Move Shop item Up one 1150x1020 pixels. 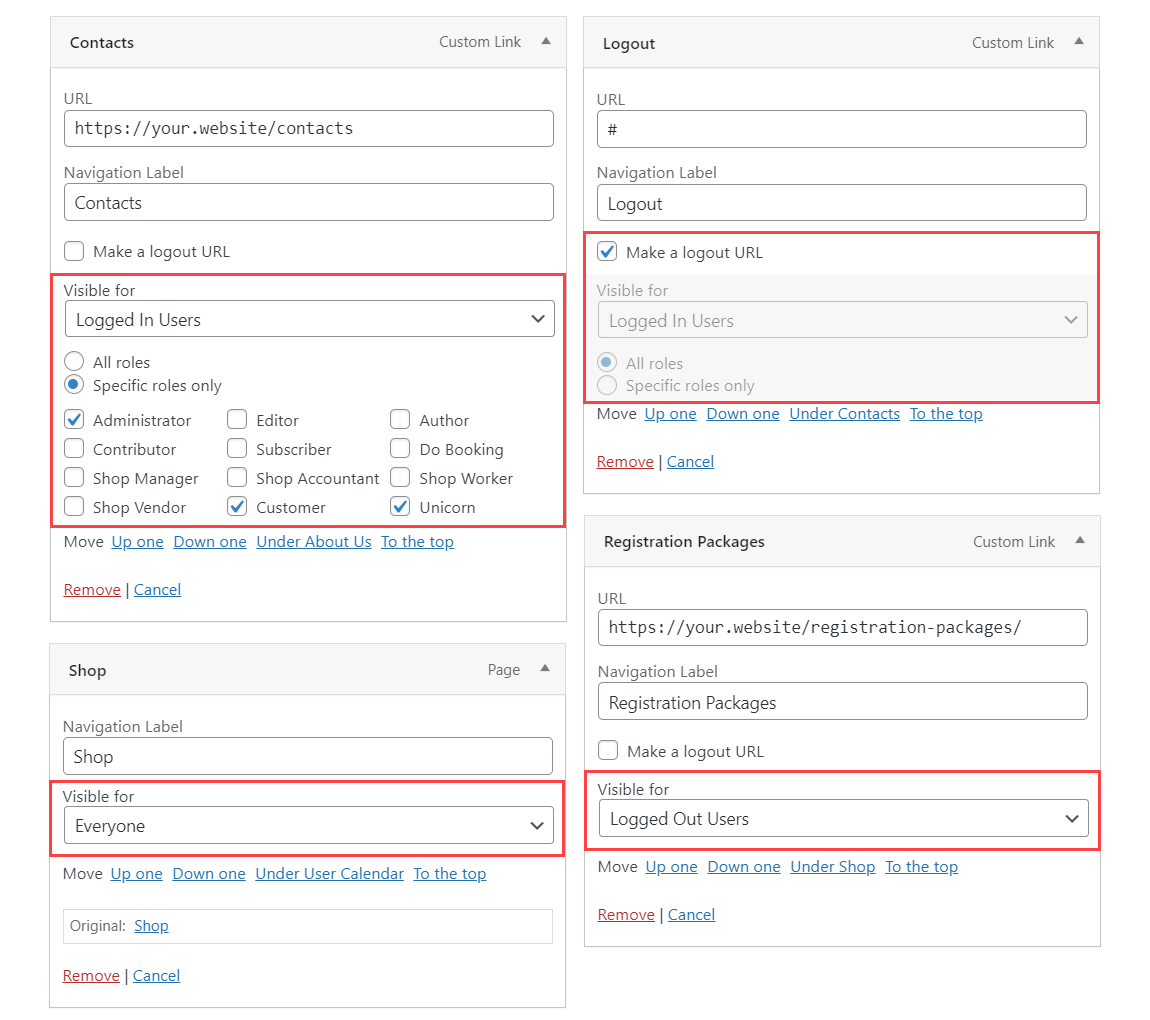pos(136,873)
